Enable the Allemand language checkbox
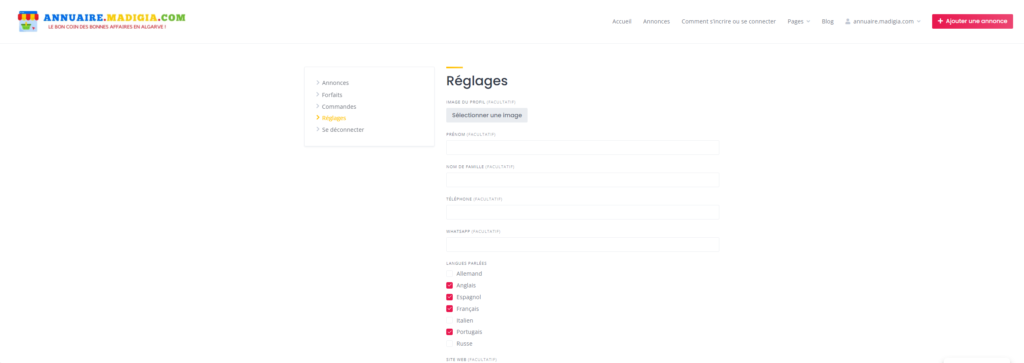The height and width of the screenshot is (363, 1024). pyautogui.click(x=449, y=274)
